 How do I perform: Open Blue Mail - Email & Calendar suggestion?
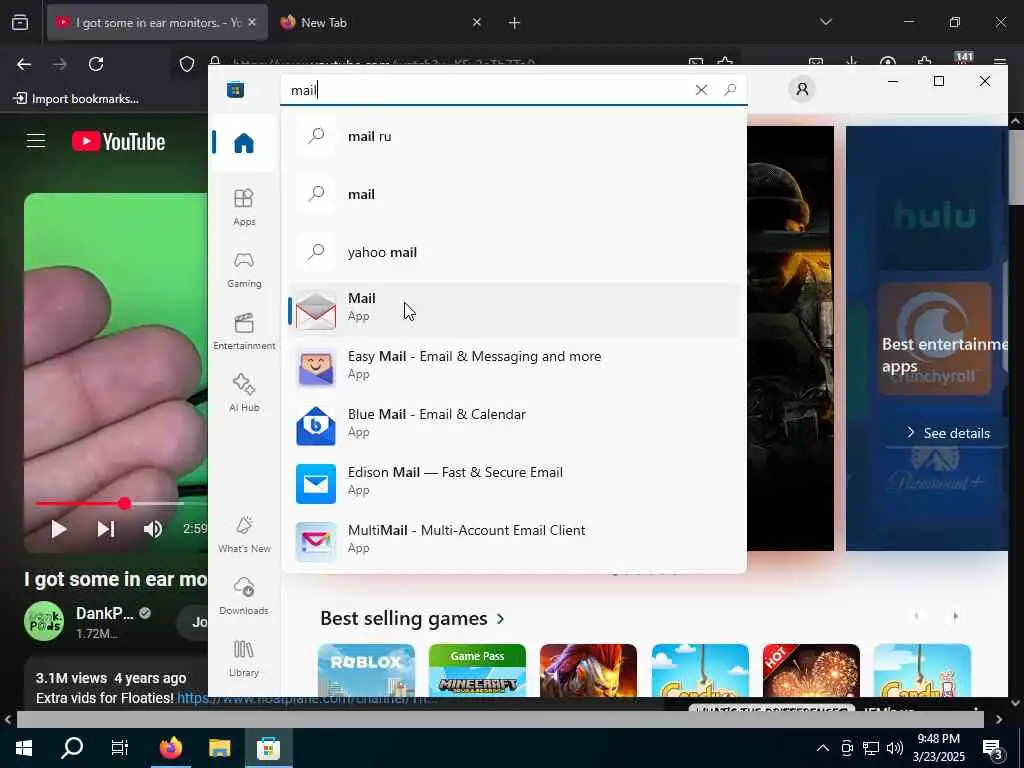(x=513, y=425)
